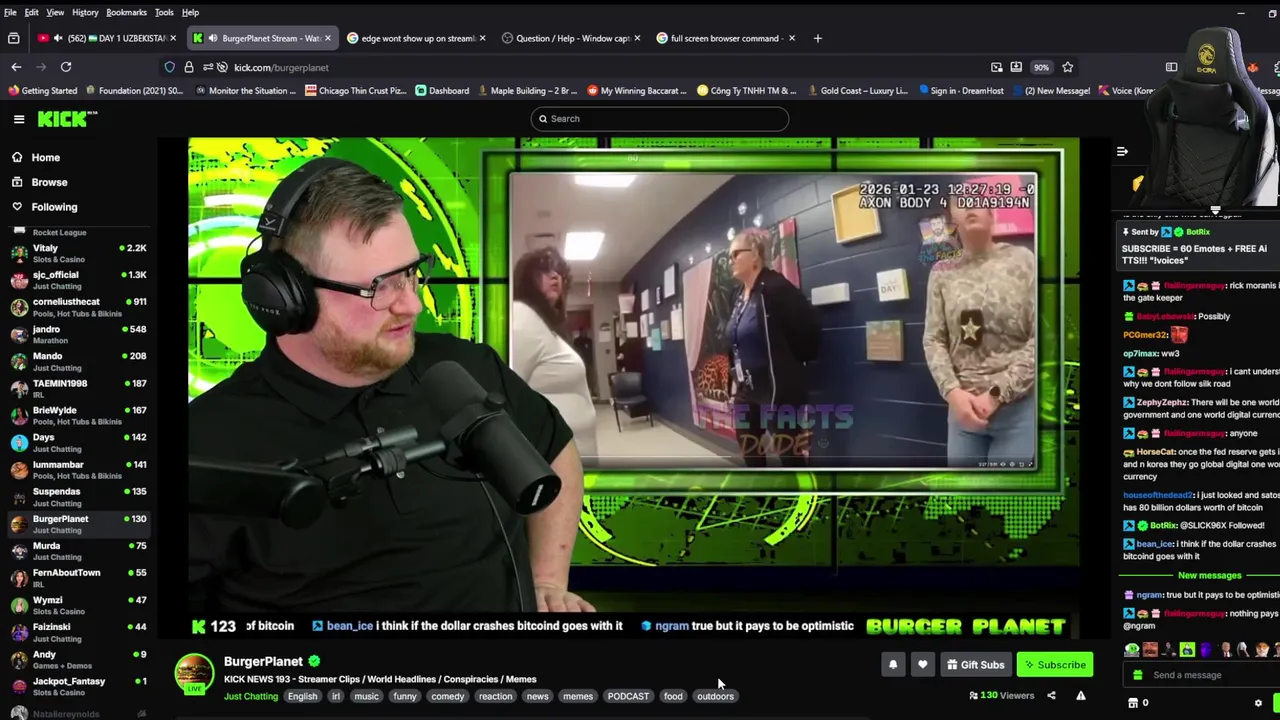Open the File menu
The width and height of the screenshot is (1280, 720).
click(10, 12)
